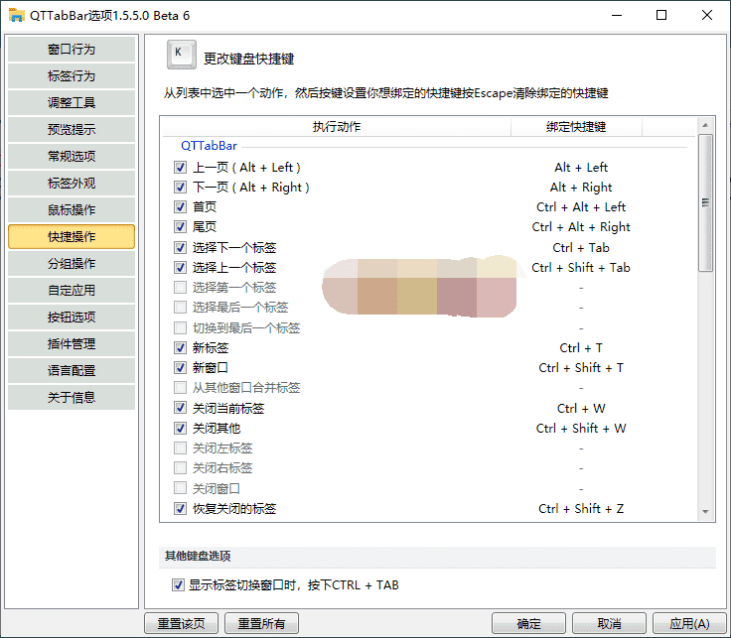Check the 关闭右标签 checkbox
Viewport: 731px width, 638px height.
180,468
